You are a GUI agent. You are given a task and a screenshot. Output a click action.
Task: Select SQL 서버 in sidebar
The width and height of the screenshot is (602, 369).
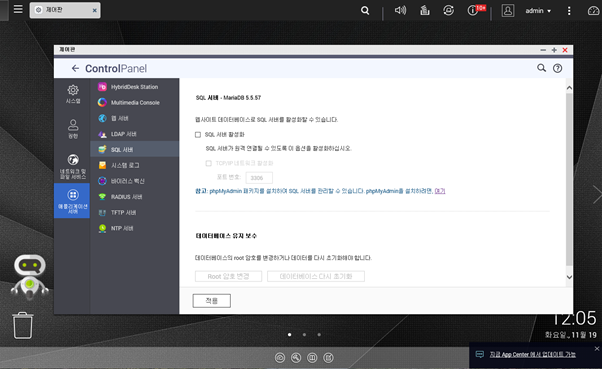(134, 149)
